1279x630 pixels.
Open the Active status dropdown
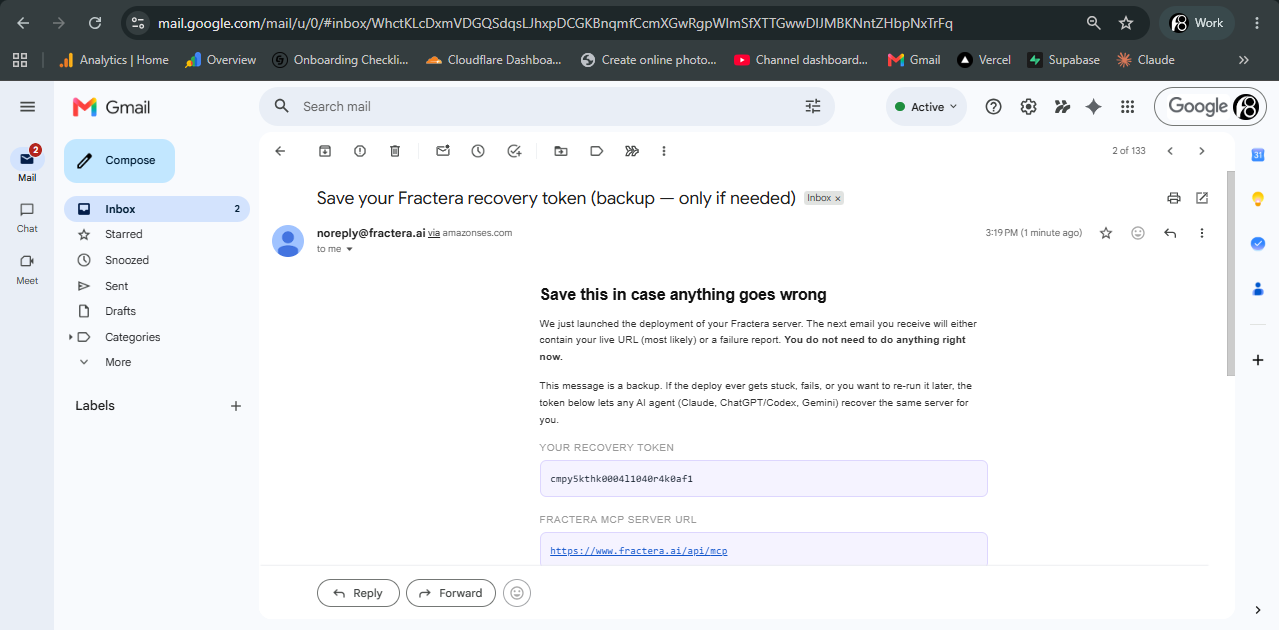point(926,107)
